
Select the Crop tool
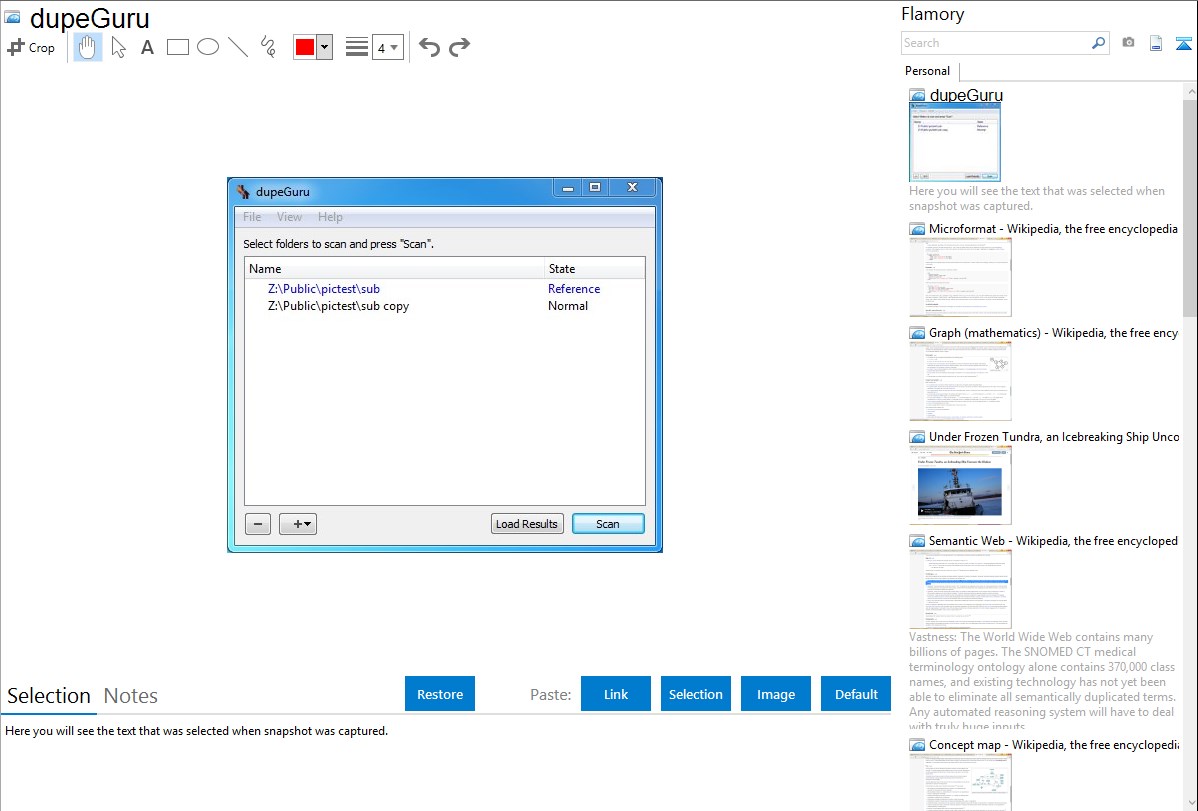click(31, 47)
